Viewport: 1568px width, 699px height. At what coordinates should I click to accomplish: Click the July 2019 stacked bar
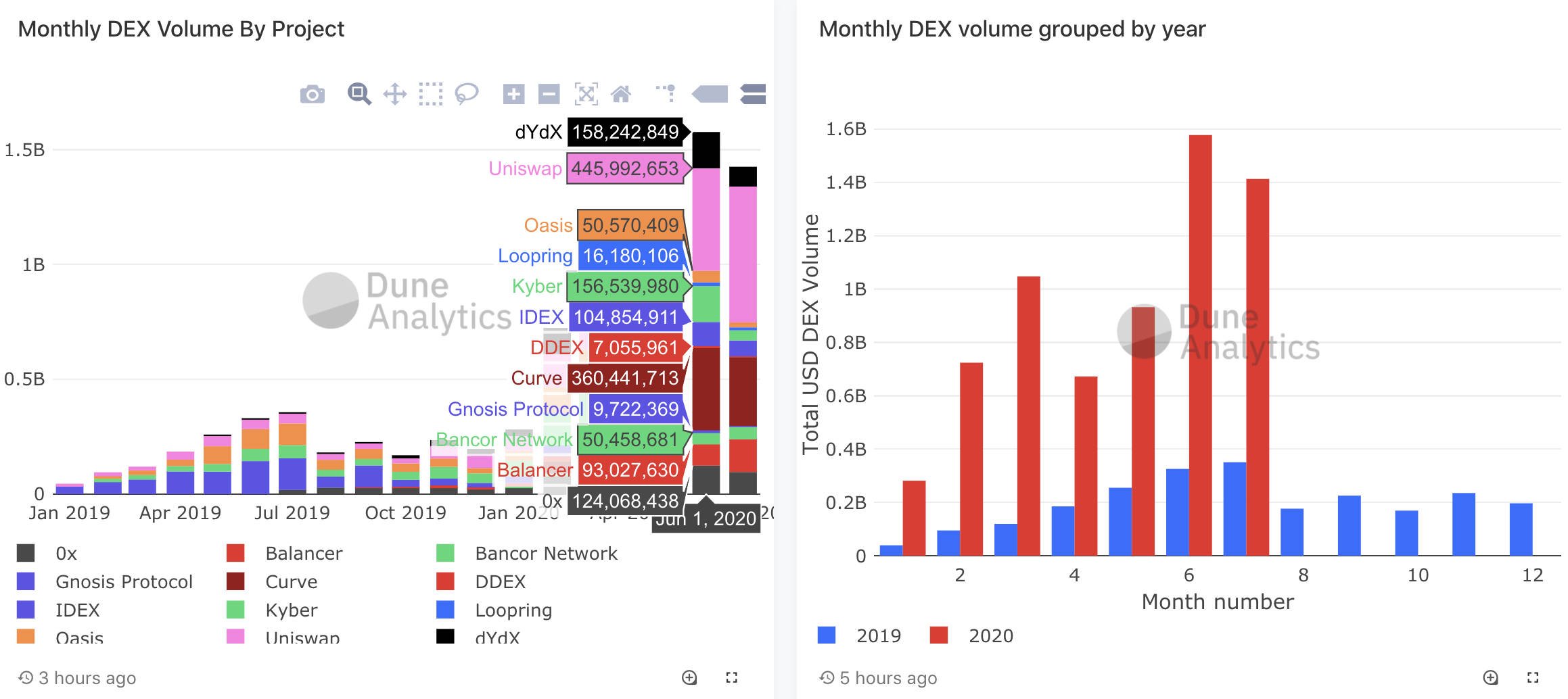click(292, 453)
